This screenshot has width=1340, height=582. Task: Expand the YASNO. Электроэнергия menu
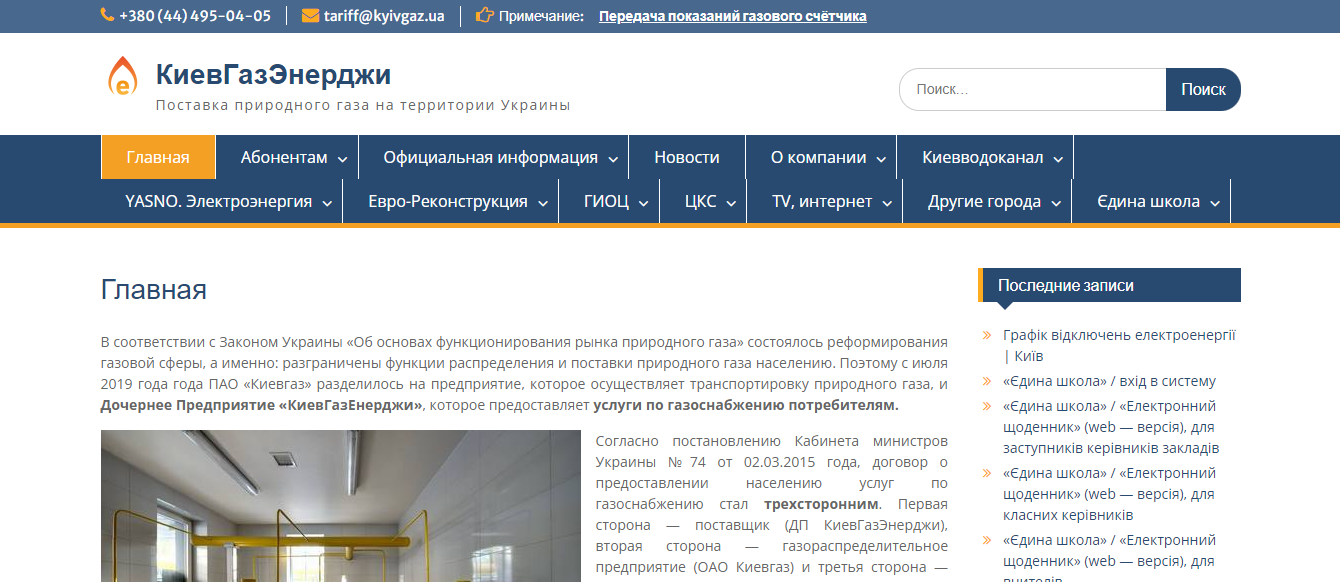(x=221, y=201)
